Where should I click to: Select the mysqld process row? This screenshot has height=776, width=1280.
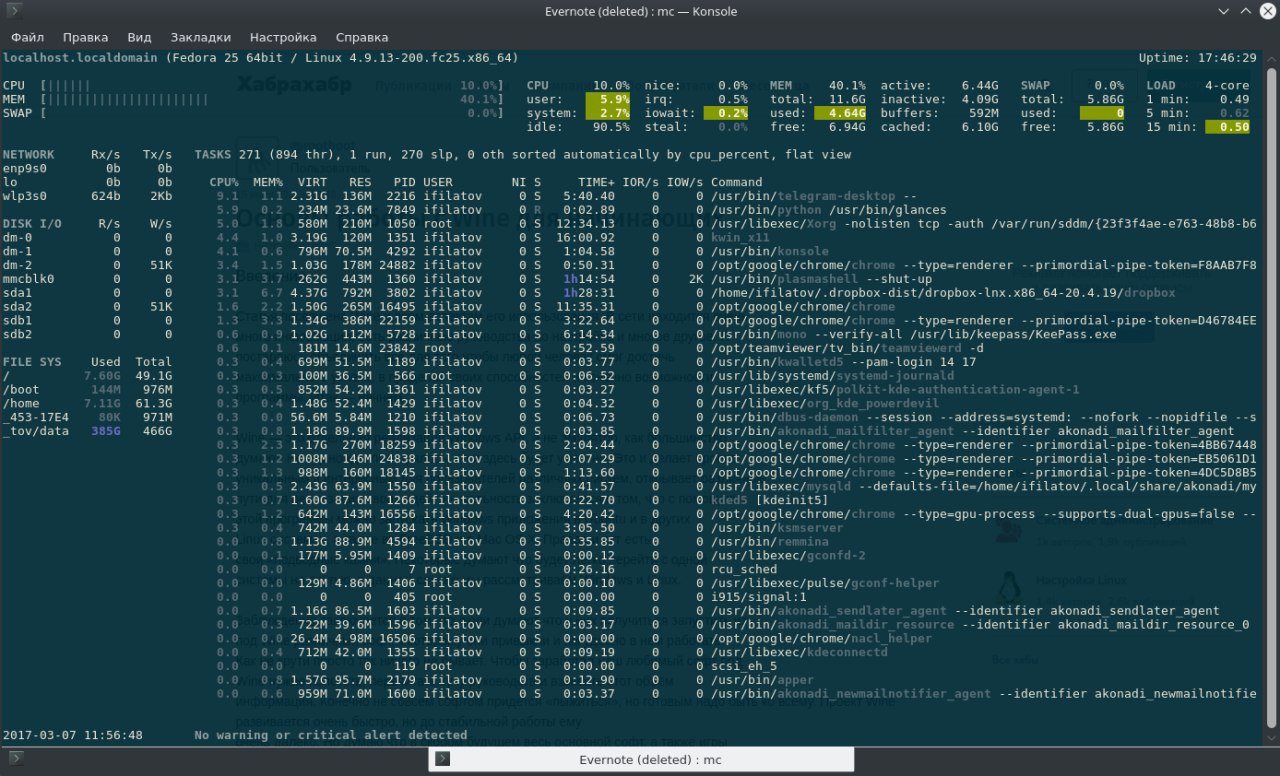tap(735, 486)
